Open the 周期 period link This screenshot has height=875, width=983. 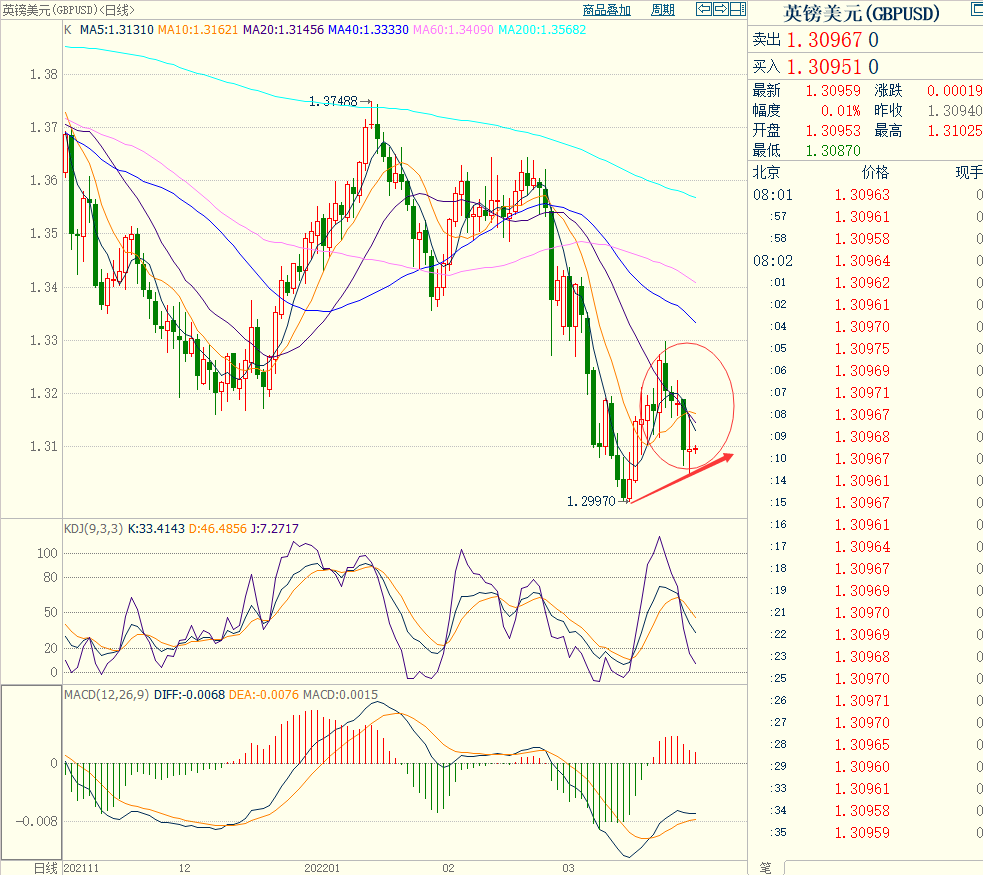(663, 10)
